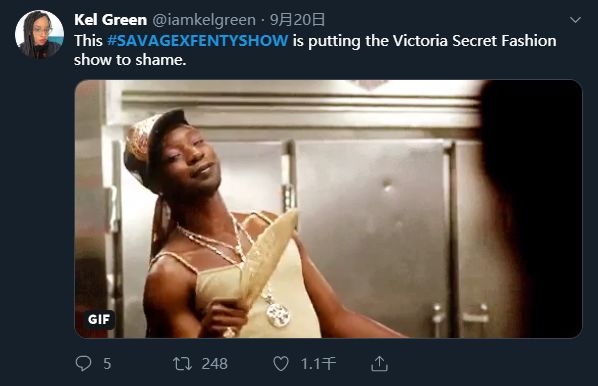Click the 1.1千 likes count
Image resolution: width=598 pixels, height=386 pixels.
click(x=318, y=364)
